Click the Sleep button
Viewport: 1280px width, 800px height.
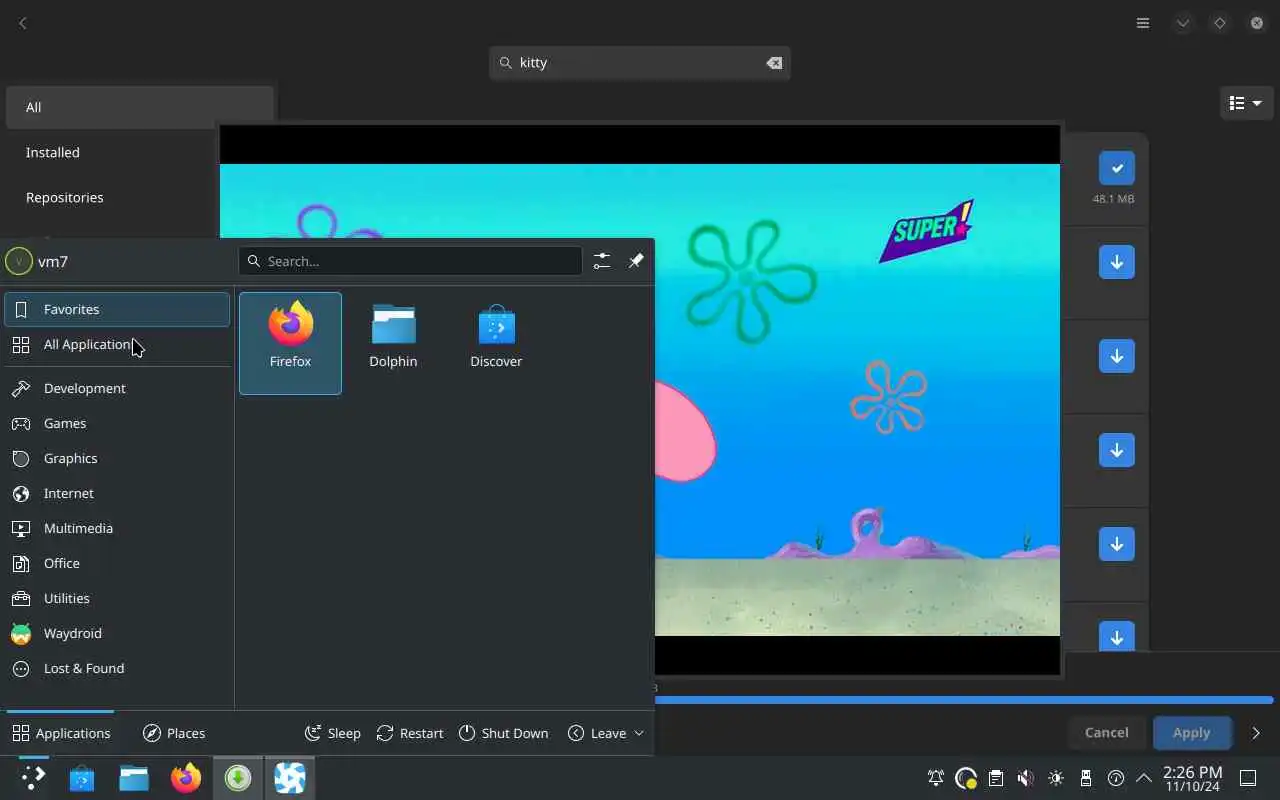(x=332, y=733)
